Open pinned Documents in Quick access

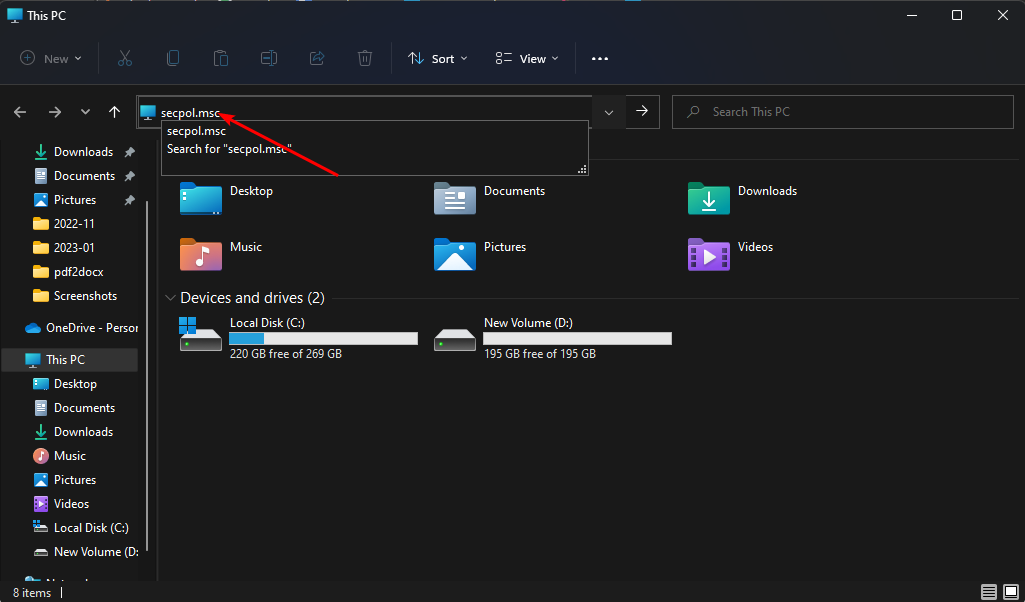click(x=84, y=176)
